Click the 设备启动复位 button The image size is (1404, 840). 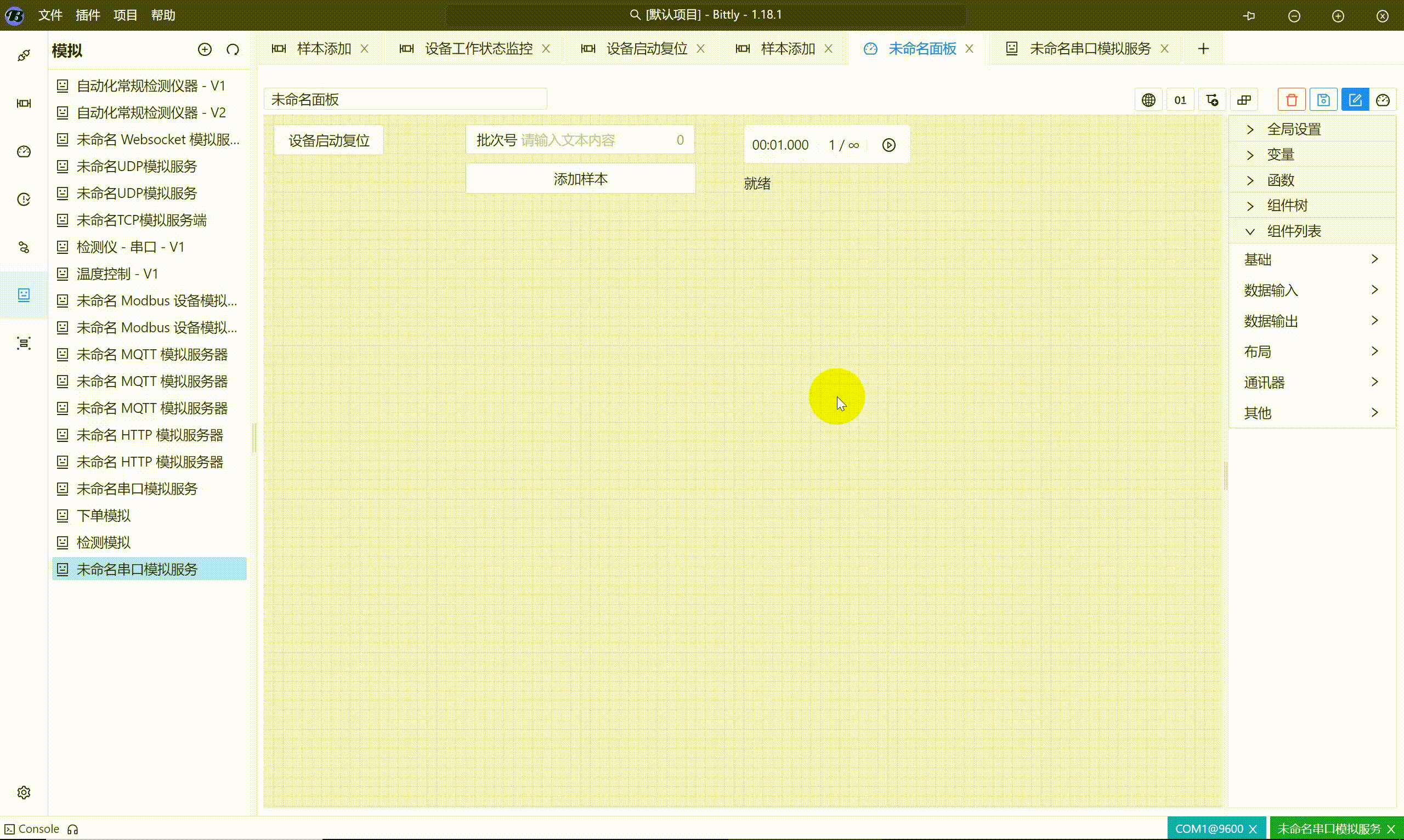tap(328, 140)
